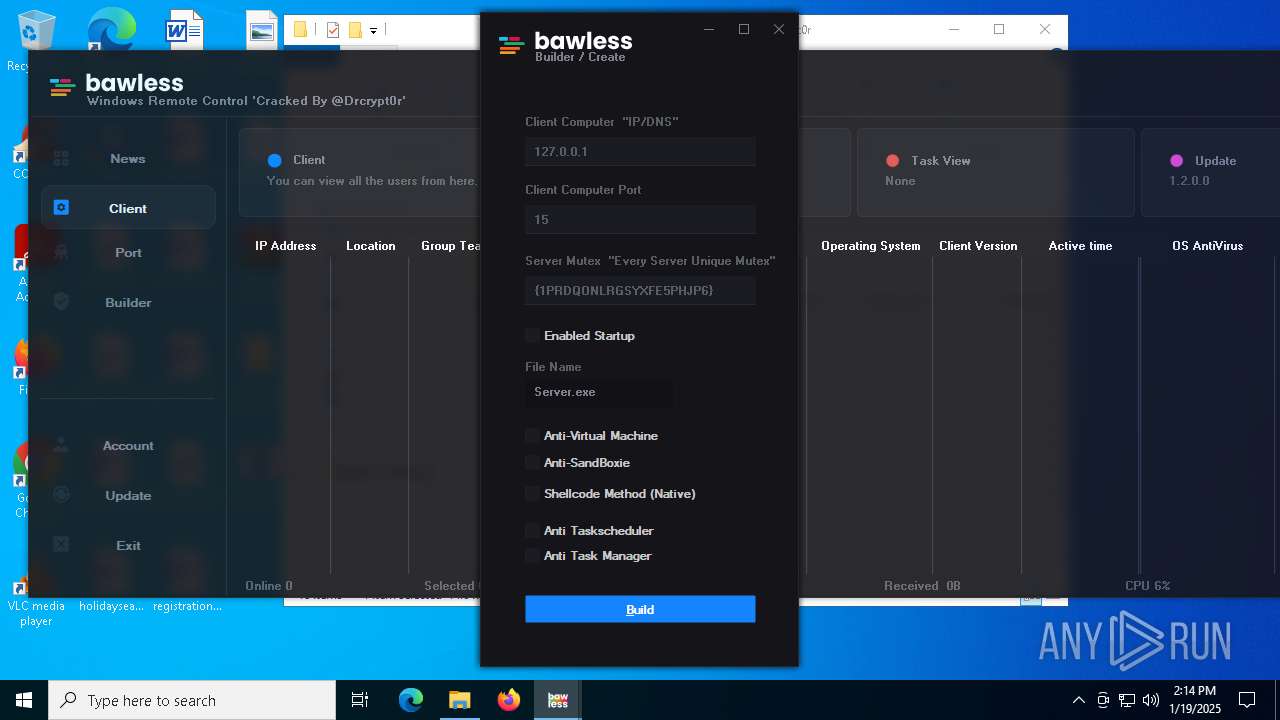Open the volume tray icon
The height and width of the screenshot is (720, 1280).
click(1151, 700)
